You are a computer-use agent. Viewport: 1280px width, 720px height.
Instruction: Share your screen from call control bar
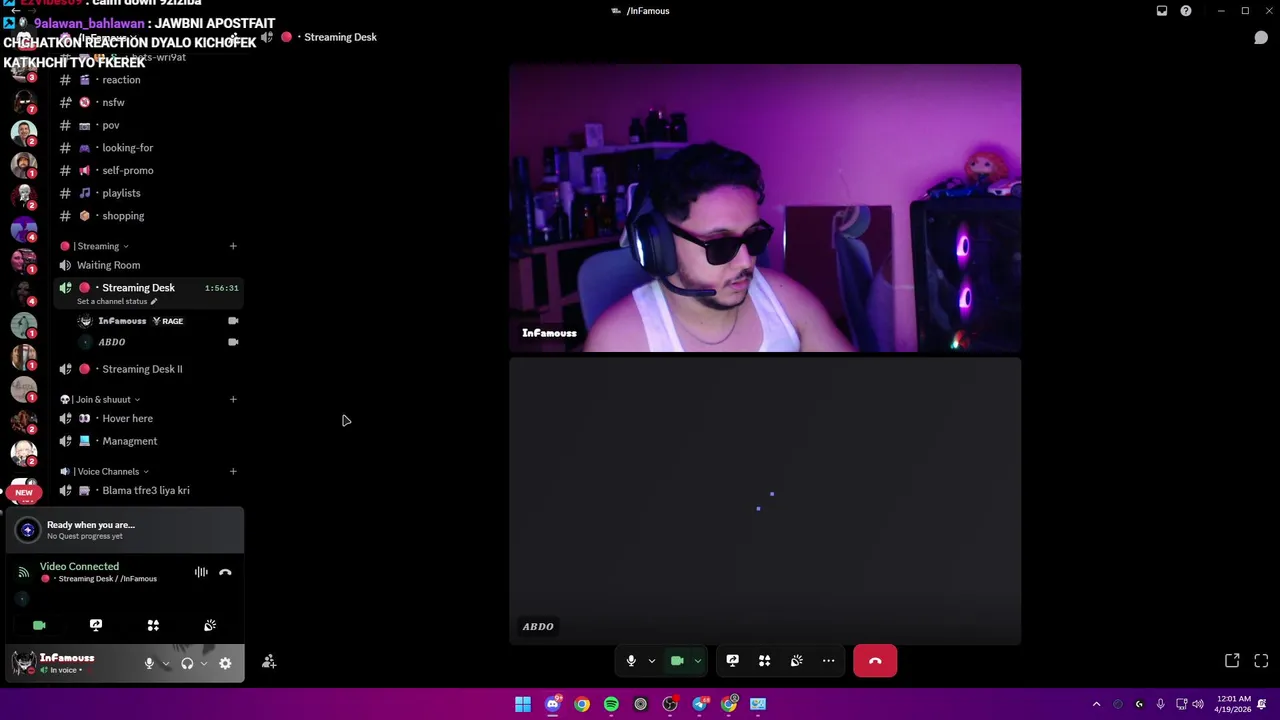(x=732, y=661)
